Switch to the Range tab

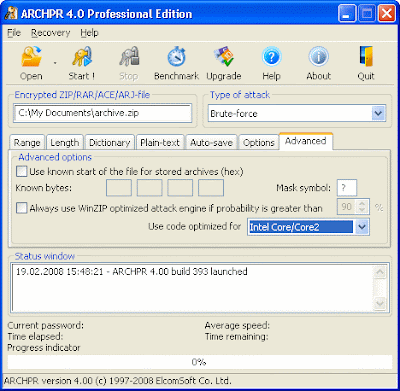(x=27, y=143)
